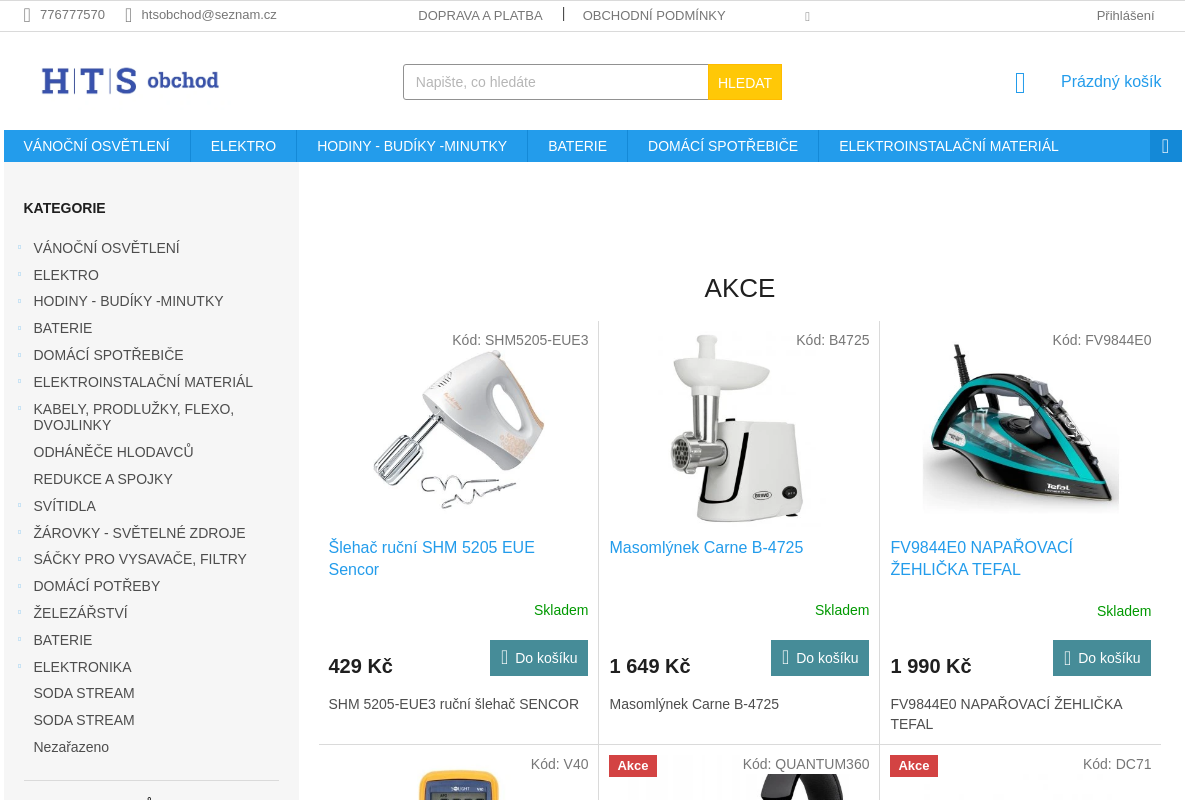Viewport: 1200px width, 800px height.
Task: Open the more menu icon in blue navbar
Action: coord(1165,146)
